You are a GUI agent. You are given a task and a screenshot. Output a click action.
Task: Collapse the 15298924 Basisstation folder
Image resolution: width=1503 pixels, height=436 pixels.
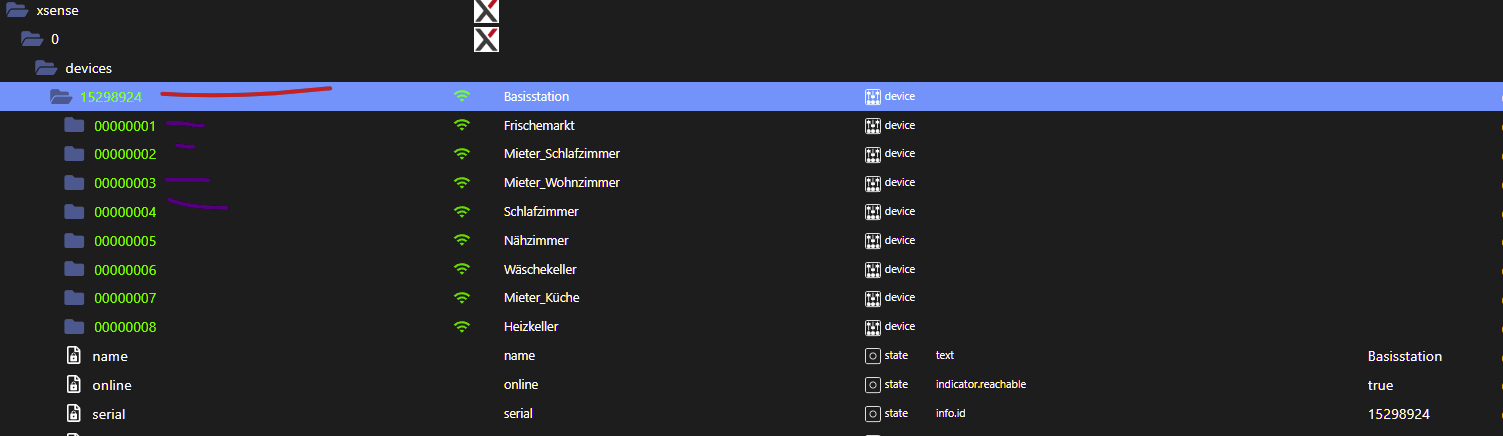(x=61, y=97)
